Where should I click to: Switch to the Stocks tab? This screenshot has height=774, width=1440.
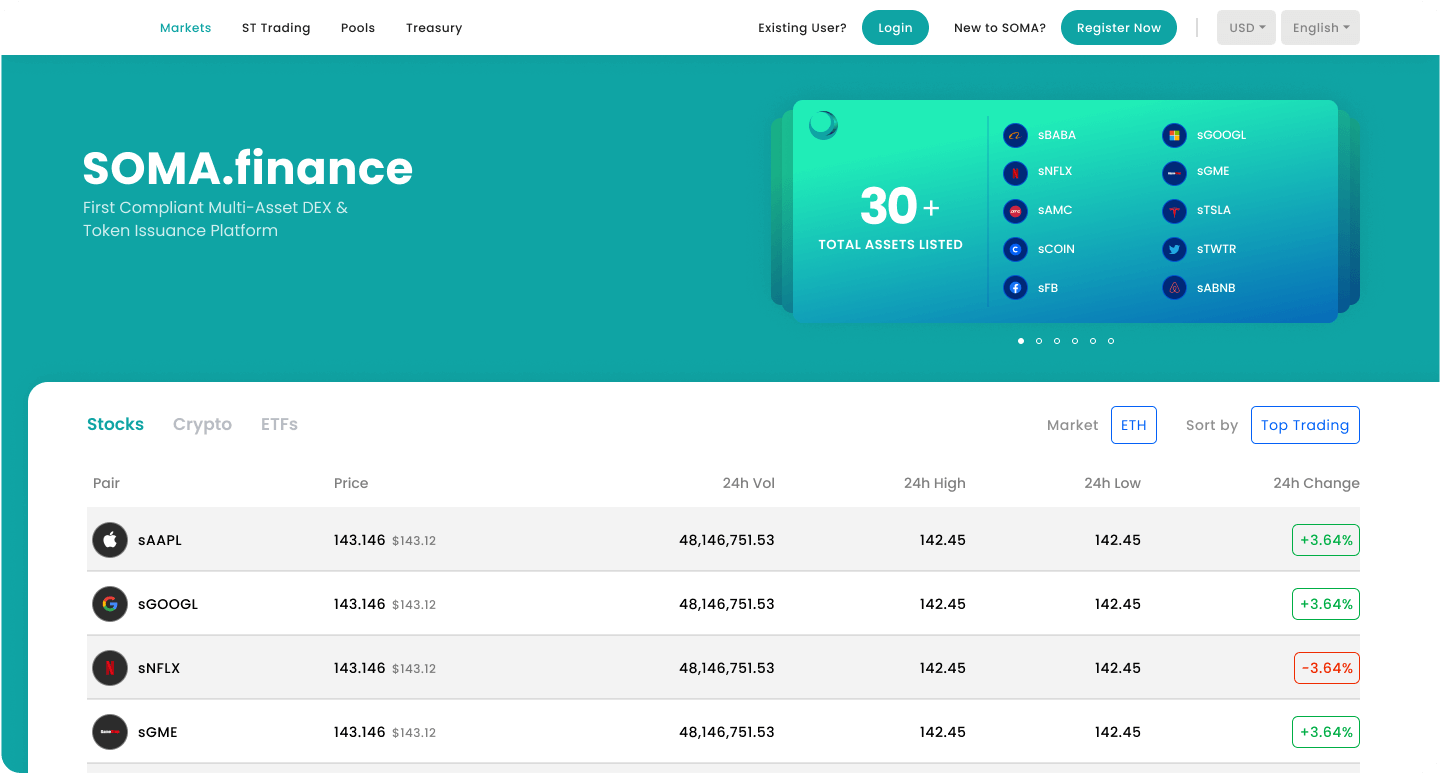click(115, 424)
